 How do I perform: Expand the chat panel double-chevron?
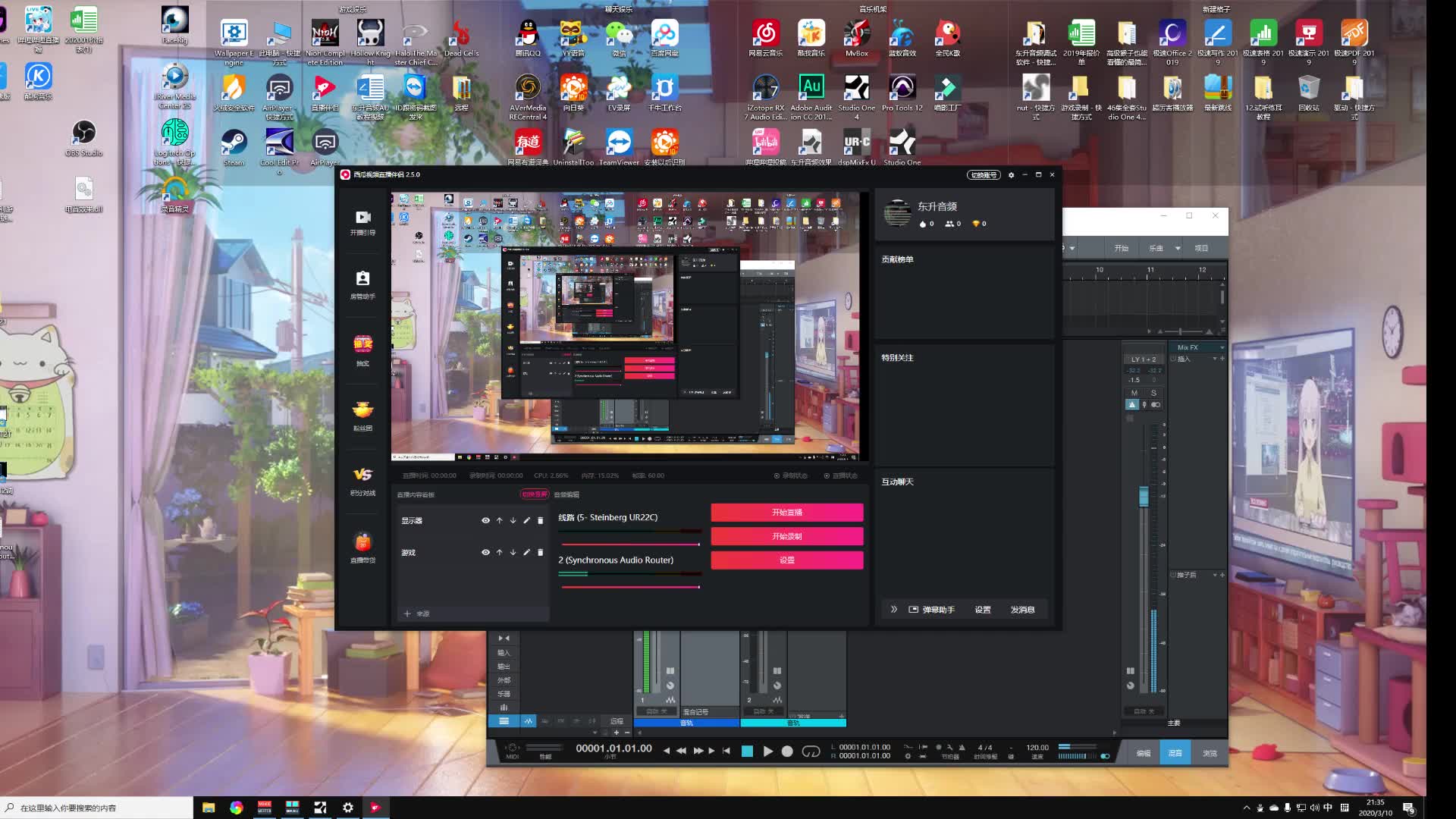[x=893, y=609]
